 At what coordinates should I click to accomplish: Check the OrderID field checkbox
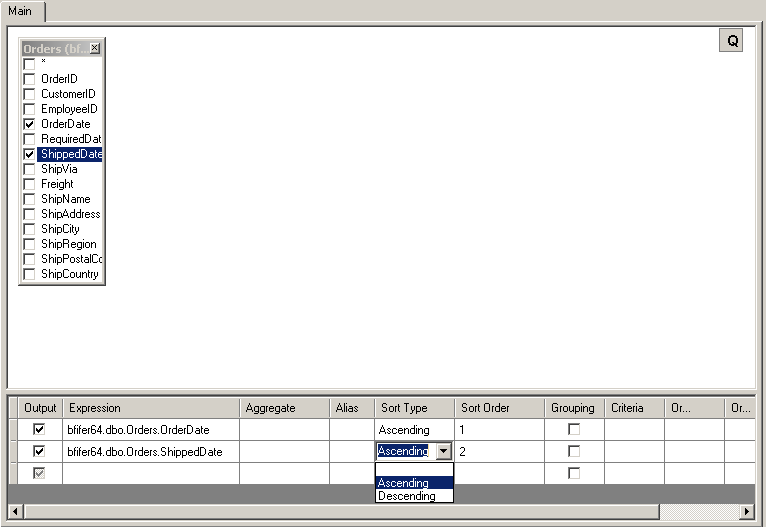pyautogui.click(x=29, y=79)
